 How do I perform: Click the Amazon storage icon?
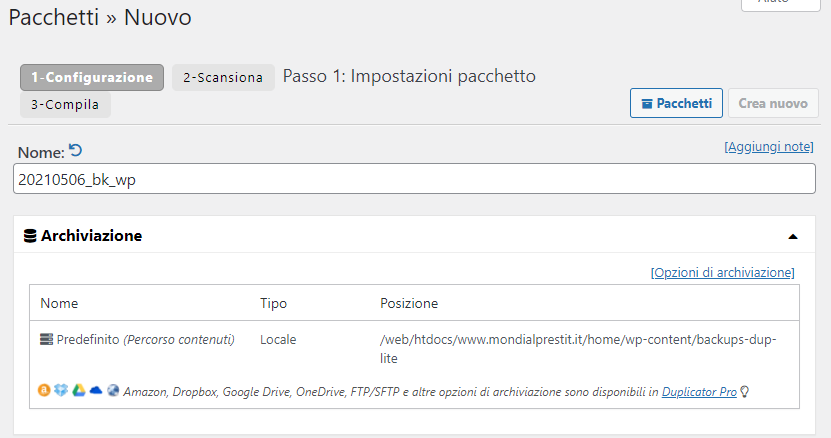(44, 392)
